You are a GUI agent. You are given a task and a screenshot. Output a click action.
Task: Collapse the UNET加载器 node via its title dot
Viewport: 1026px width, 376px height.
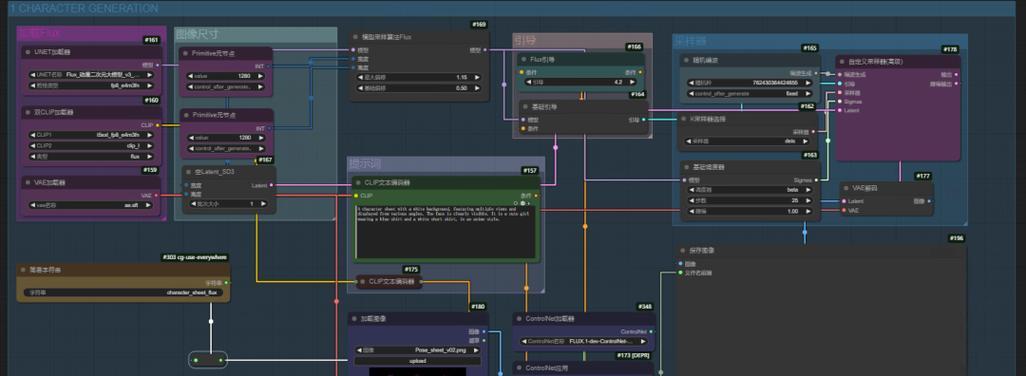click(x=27, y=52)
